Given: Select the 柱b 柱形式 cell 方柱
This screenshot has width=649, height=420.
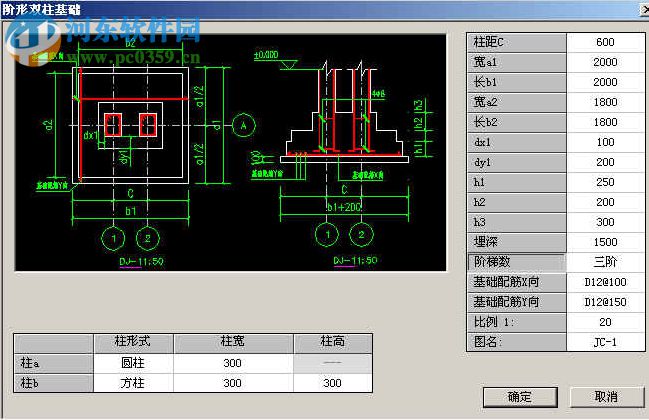Looking at the screenshot, I should [x=133, y=383].
